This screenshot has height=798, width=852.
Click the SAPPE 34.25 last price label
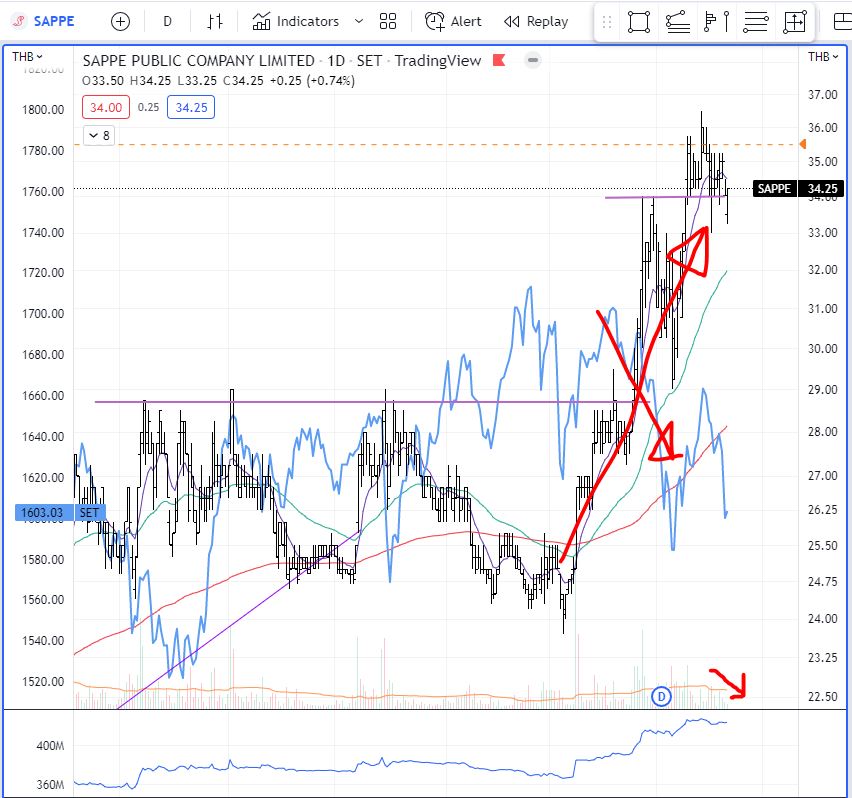click(798, 188)
